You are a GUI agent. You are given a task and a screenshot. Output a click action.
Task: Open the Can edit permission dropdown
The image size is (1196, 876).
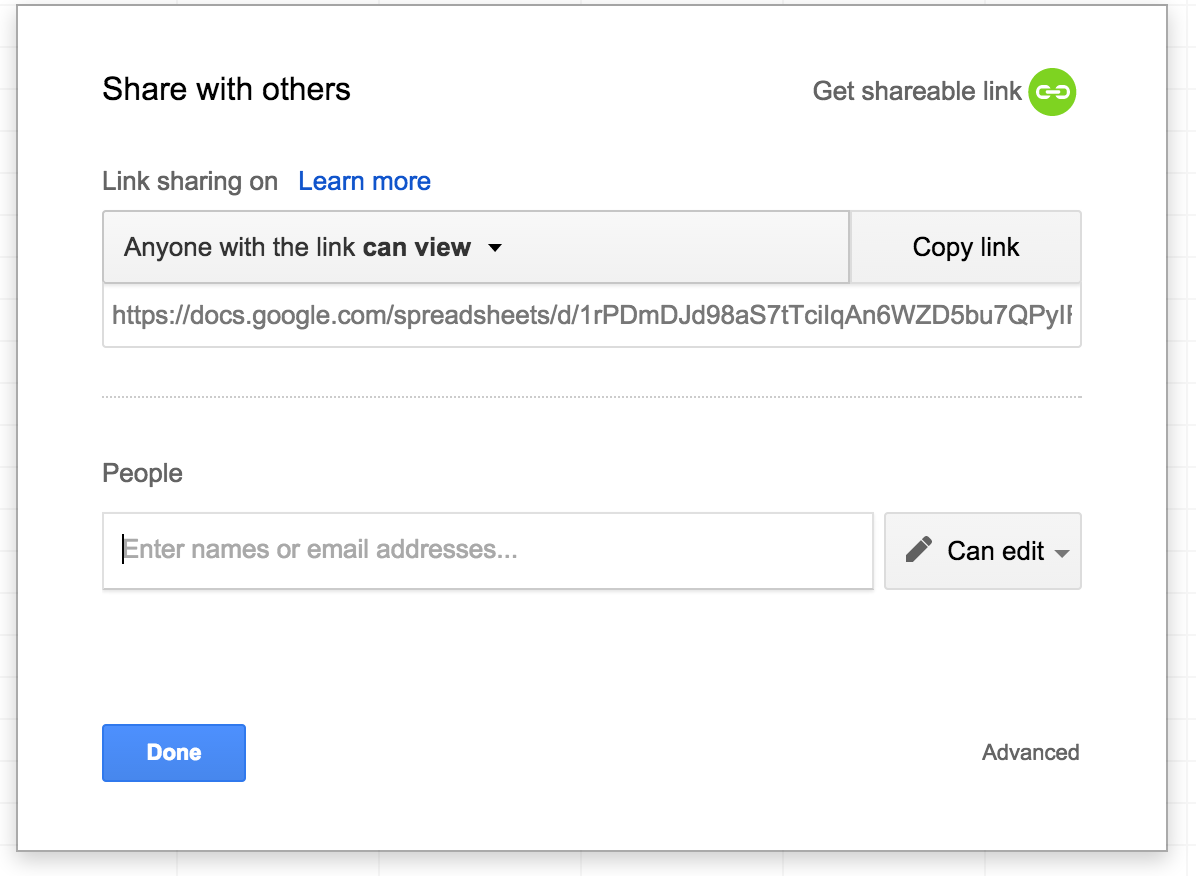pyautogui.click(x=983, y=551)
